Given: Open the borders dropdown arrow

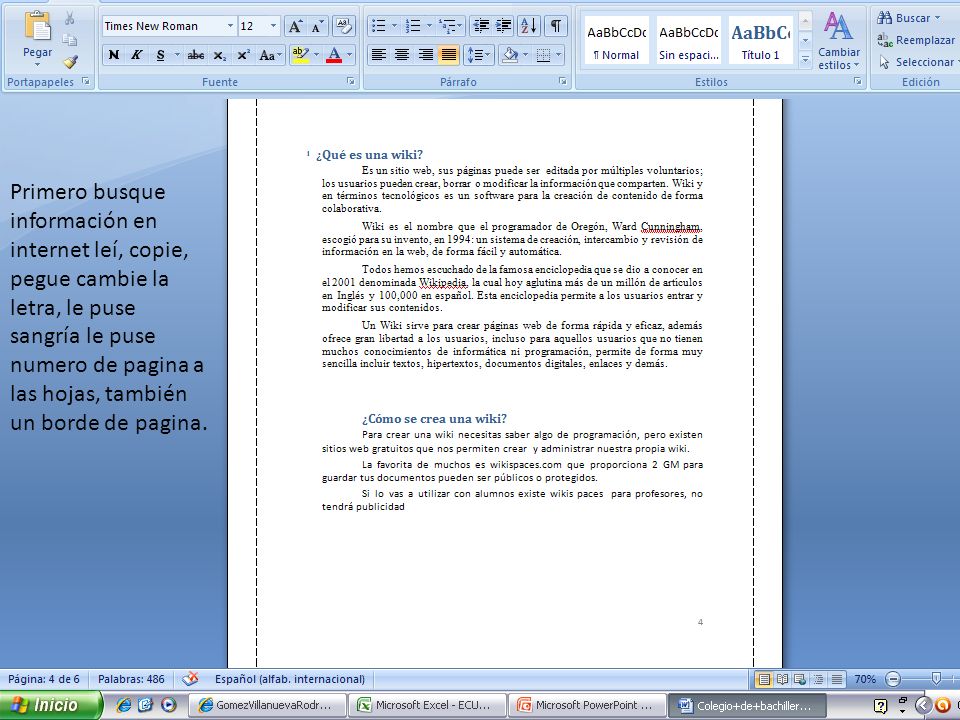Looking at the screenshot, I should pyautogui.click(x=558, y=55).
